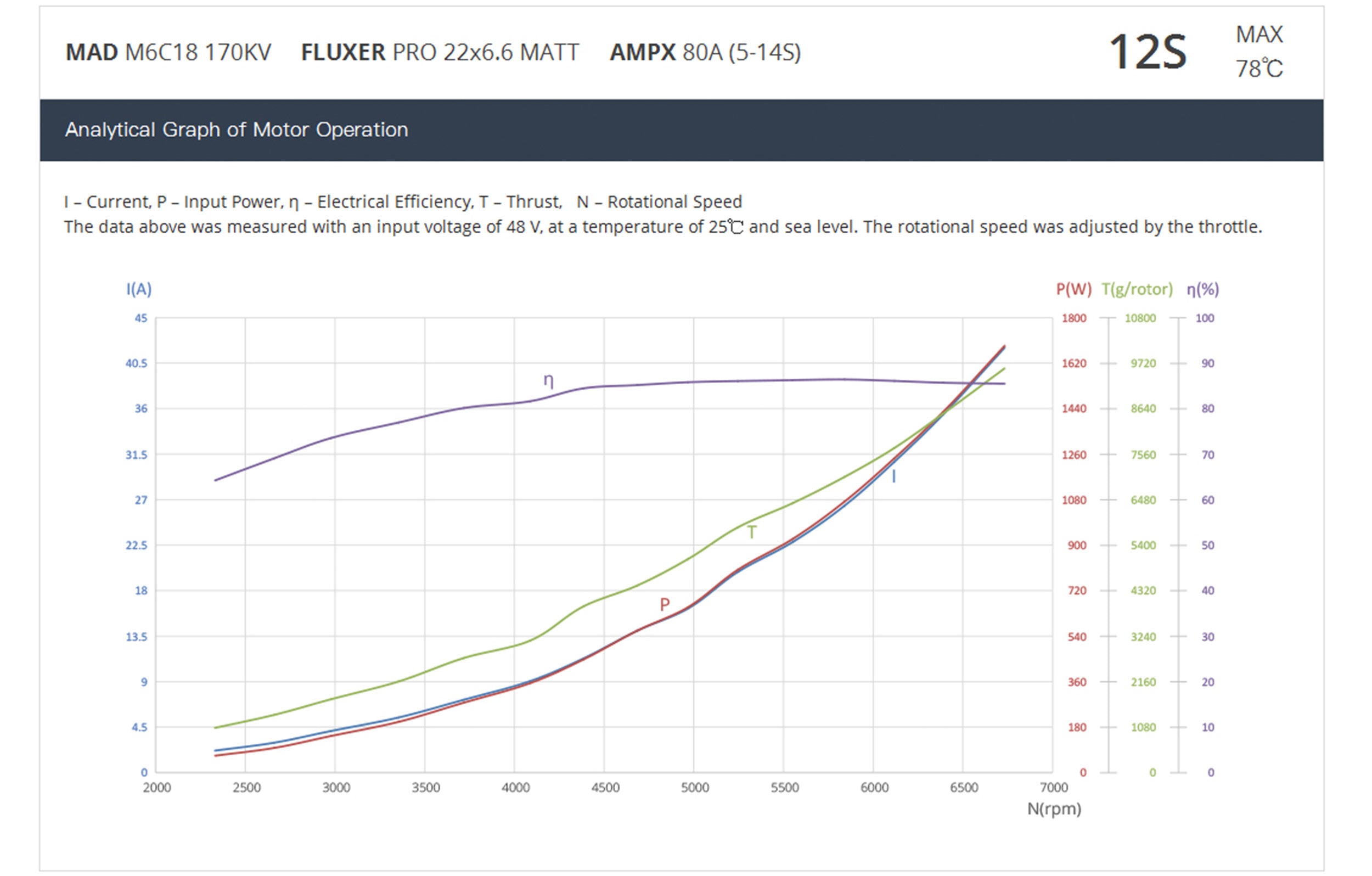Click the Analytical Graph of Motor Operation header

[x=237, y=130]
